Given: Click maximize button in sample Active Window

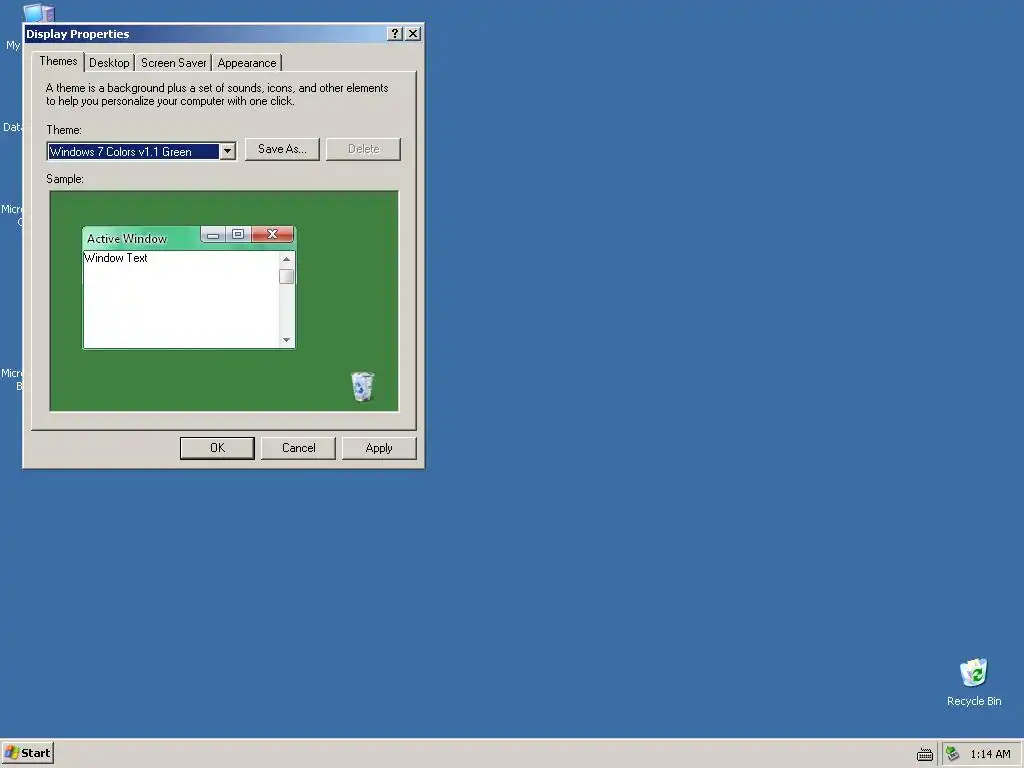Looking at the screenshot, I should [238, 234].
